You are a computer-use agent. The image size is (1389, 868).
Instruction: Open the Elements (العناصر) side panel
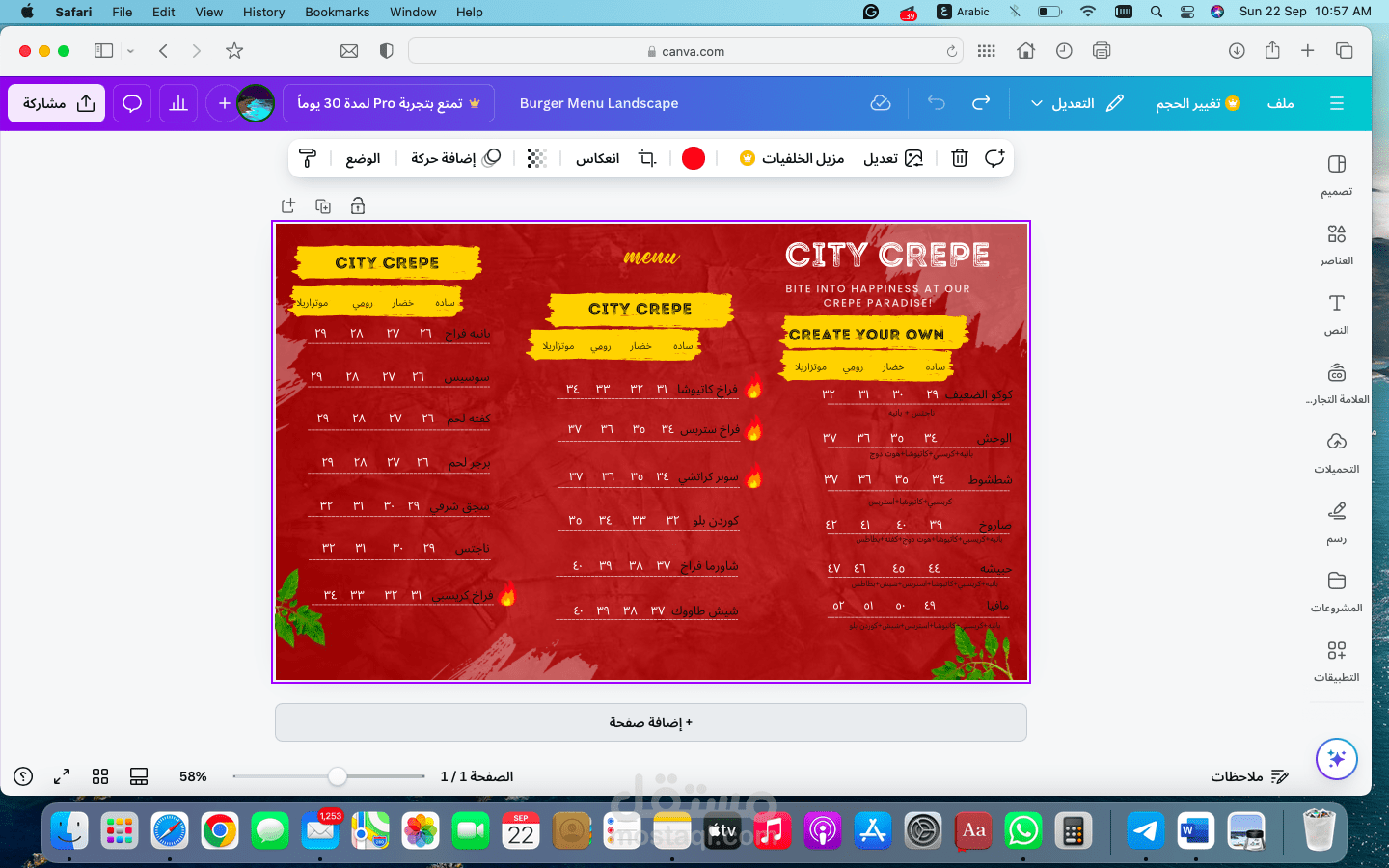point(1336,244)
